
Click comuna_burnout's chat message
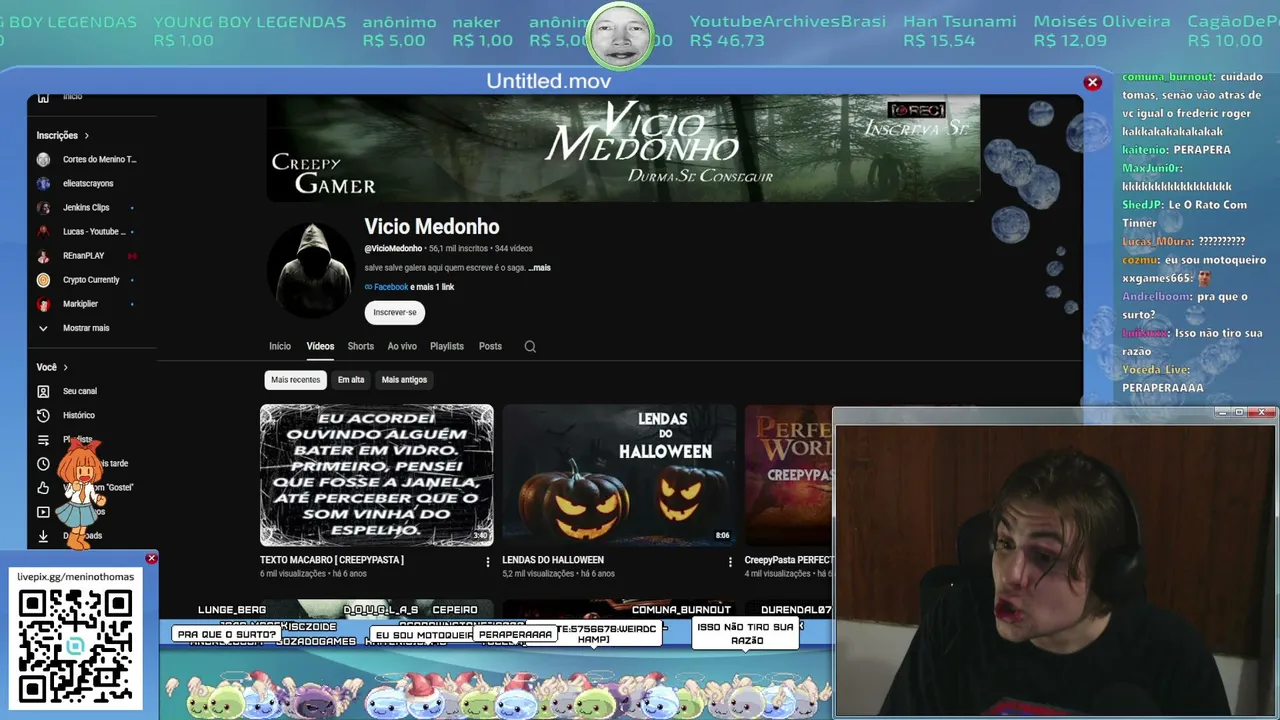1194,104
